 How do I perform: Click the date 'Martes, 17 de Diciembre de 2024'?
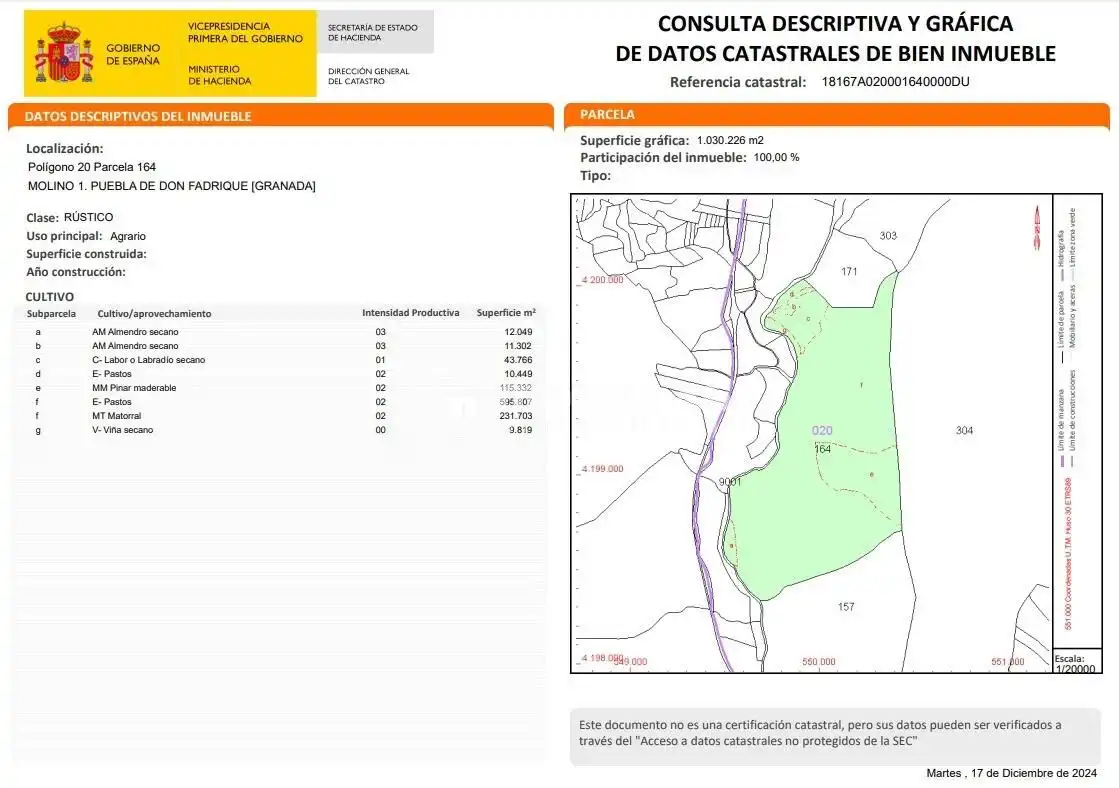click(1011, 773)
